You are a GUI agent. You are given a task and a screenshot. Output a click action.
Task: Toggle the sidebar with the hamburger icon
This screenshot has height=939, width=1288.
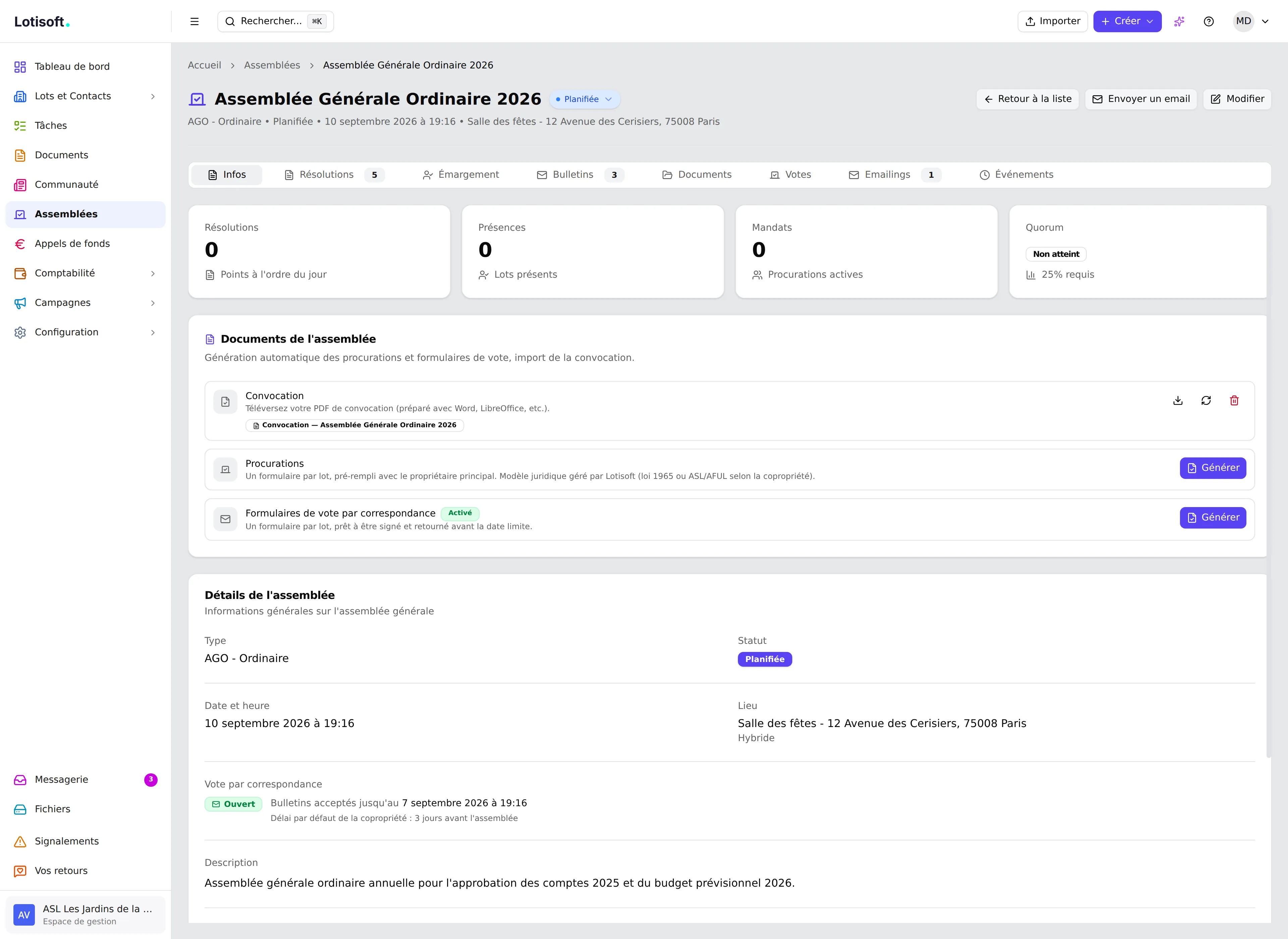(x=195, y=21)
